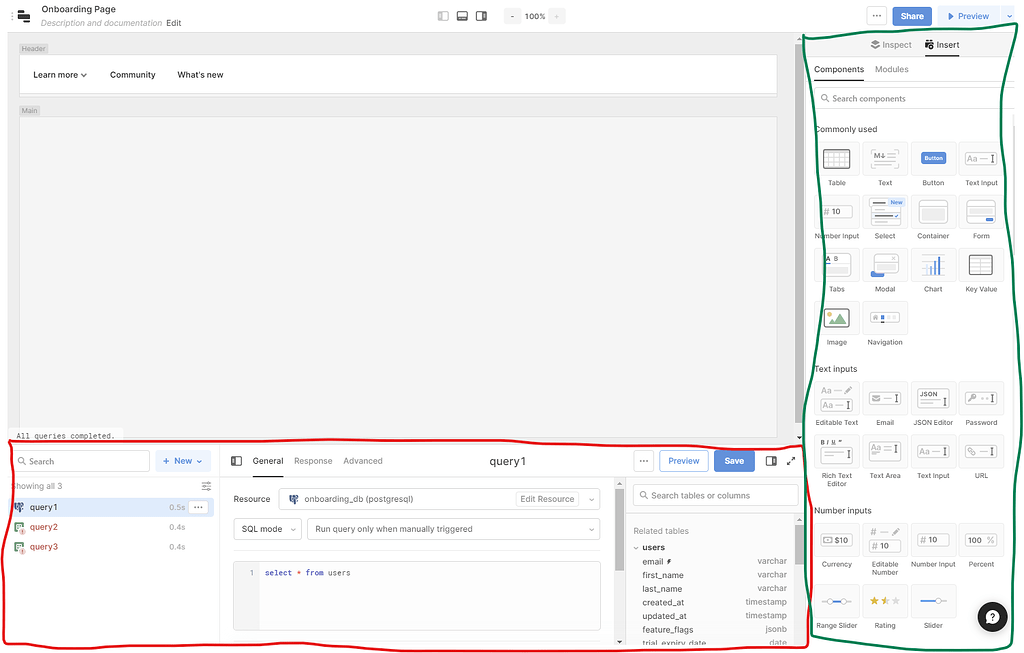Select the Table component
This screenshot has width=1024, height=653.
tap(836, 158)
